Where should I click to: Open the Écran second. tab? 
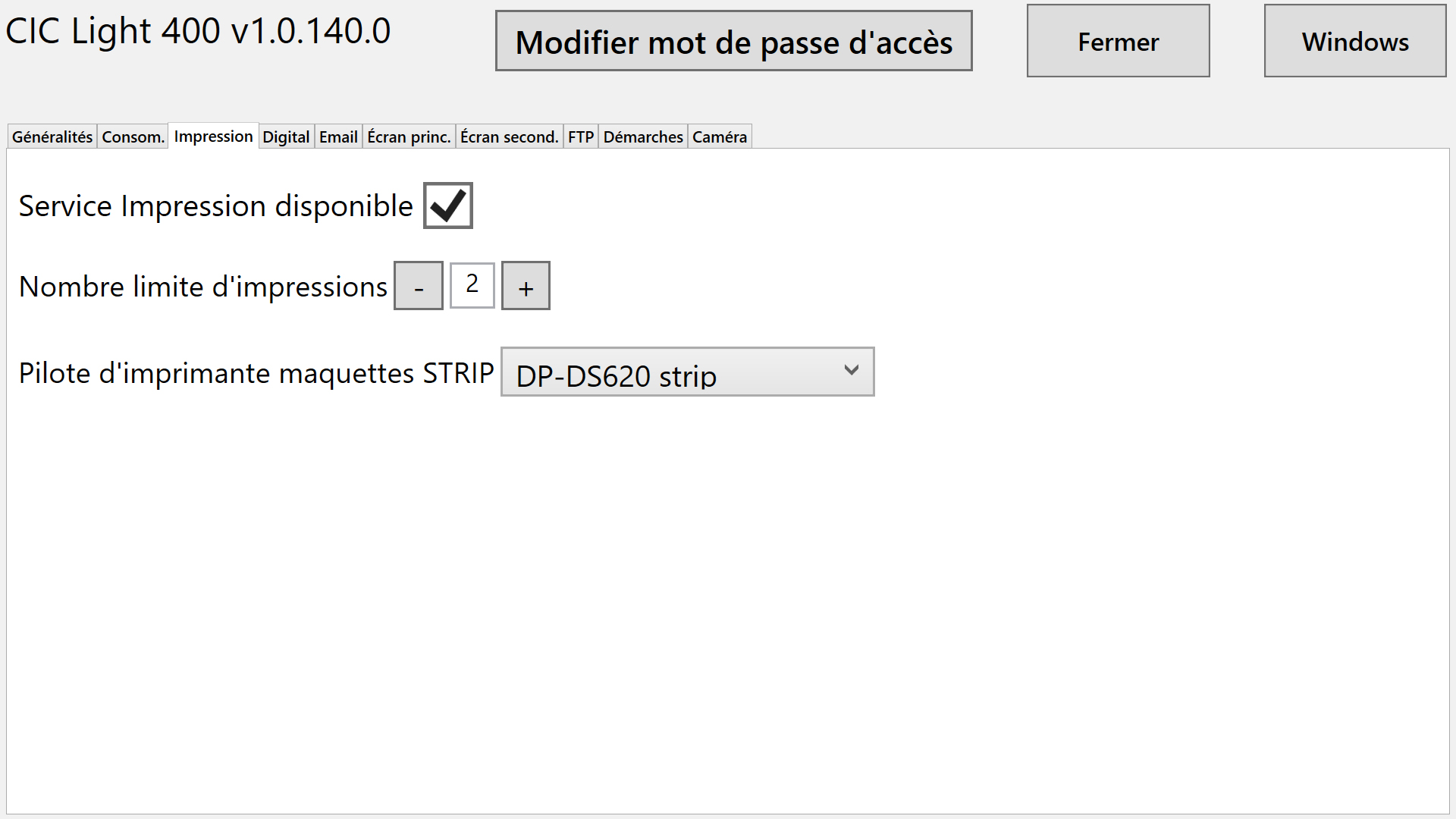click(x=509, y=137)
